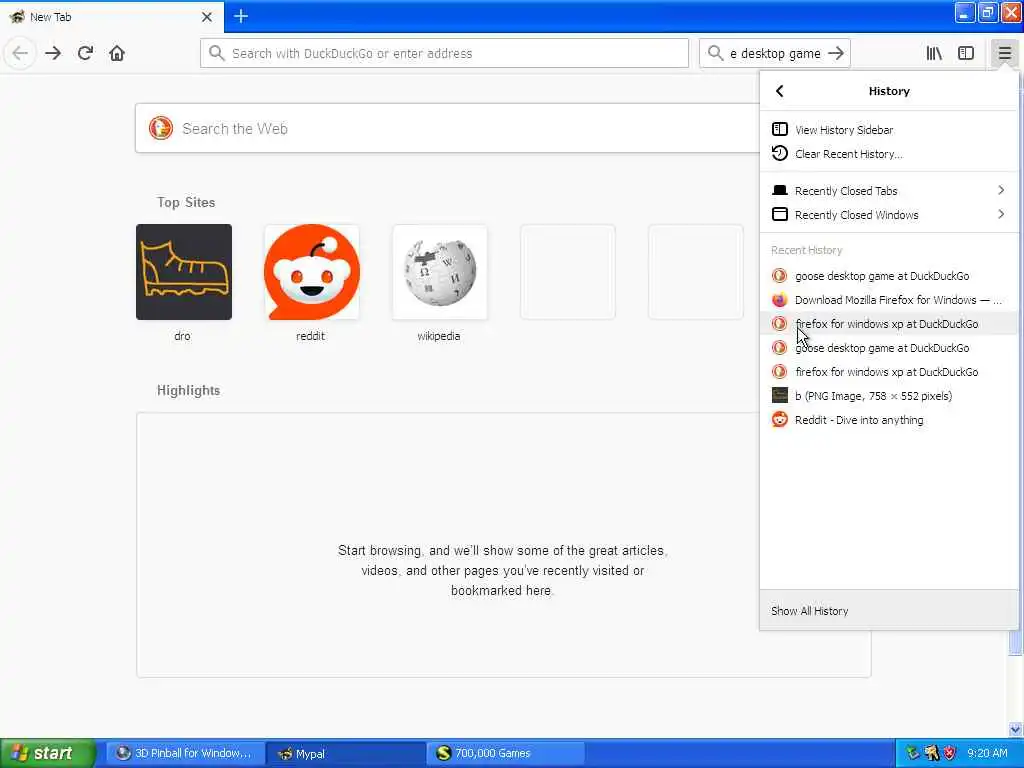Select View History Sidebar
The image size is (1024, 768).
click(889, 129)
